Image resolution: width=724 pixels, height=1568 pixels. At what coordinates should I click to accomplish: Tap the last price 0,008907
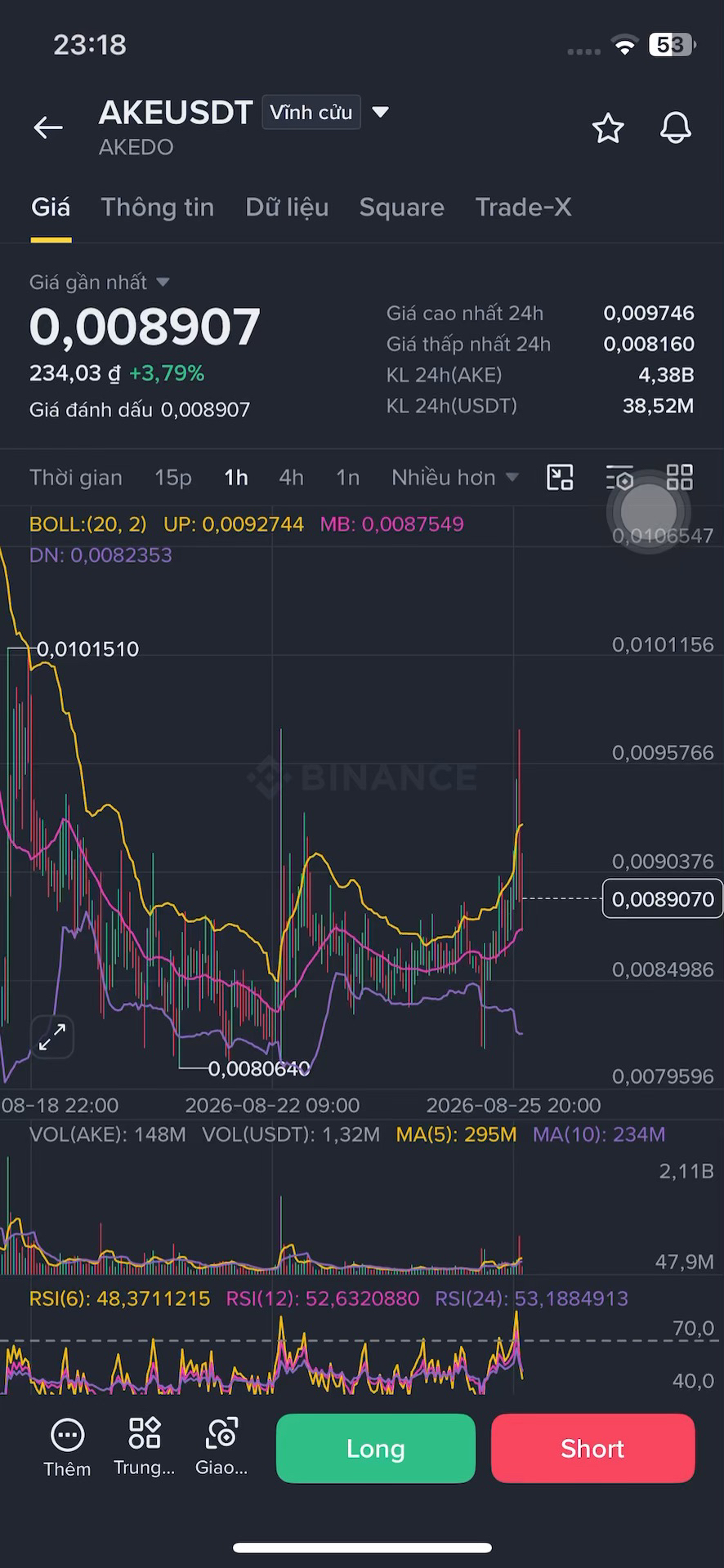[145, 327]
